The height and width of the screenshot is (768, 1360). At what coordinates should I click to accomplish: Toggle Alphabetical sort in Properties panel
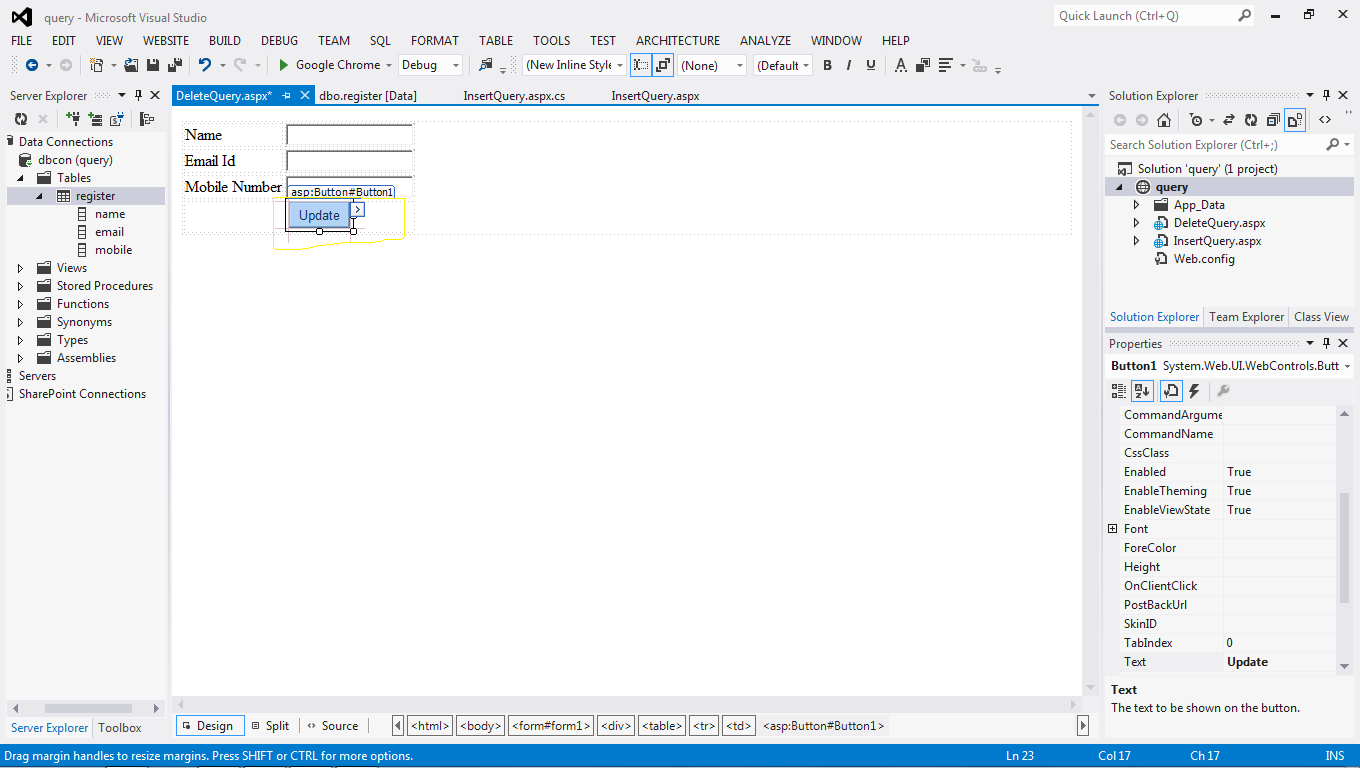pyautogui.click(x=1143, y=391)
